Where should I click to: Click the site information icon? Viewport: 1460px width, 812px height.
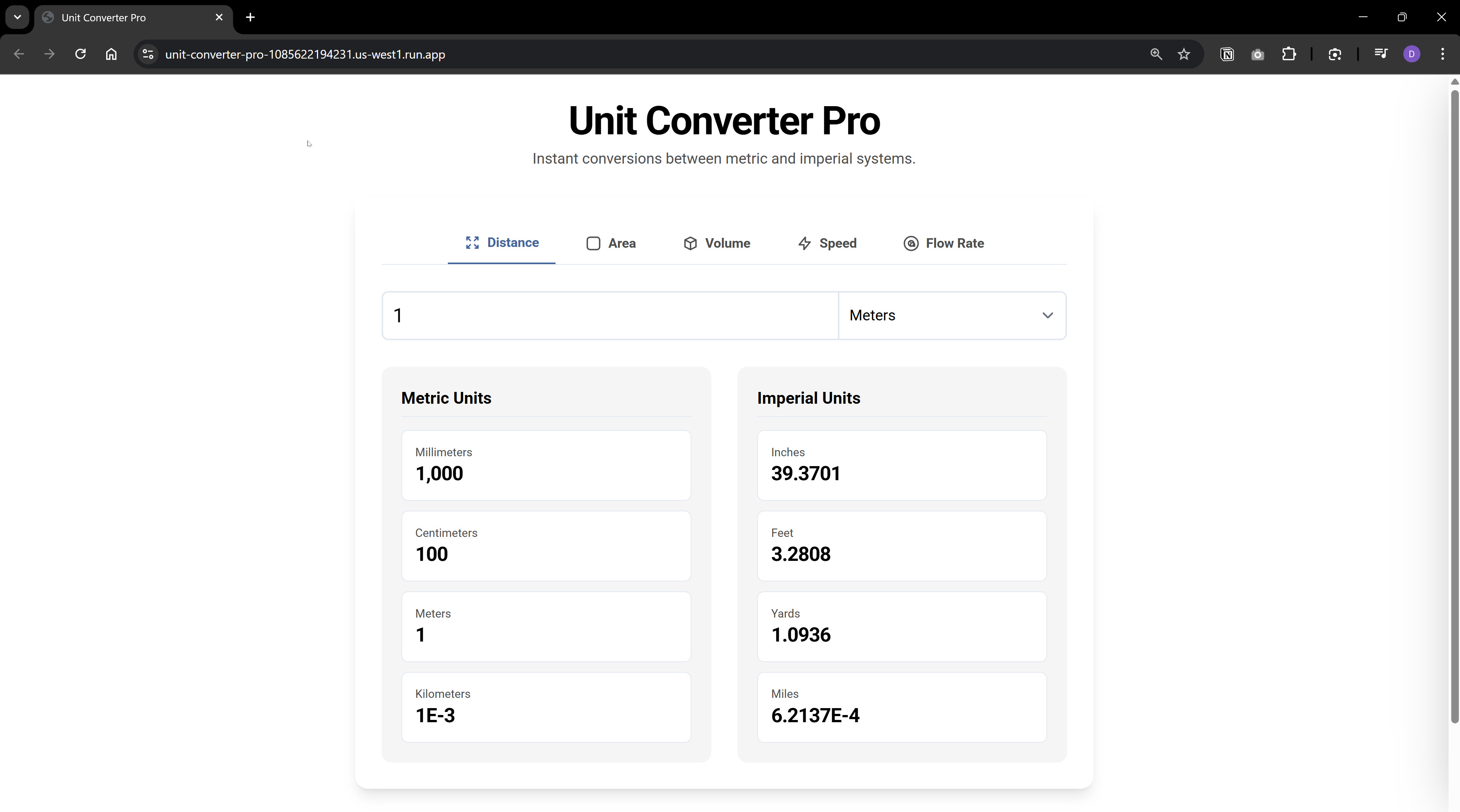pyautogui.click(x=148, y=54)
